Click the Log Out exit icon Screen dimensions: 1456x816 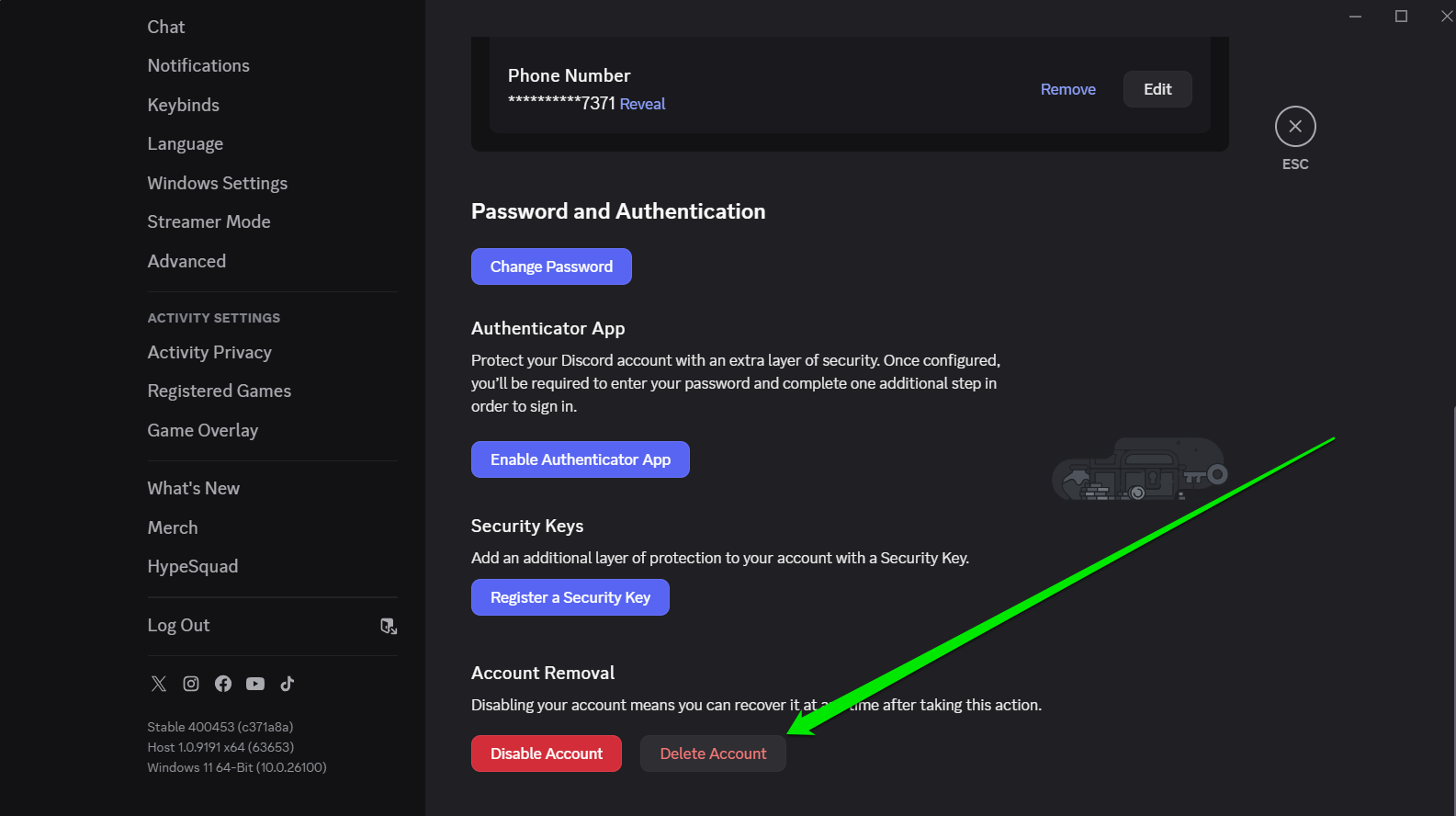[x=389, y=626]
